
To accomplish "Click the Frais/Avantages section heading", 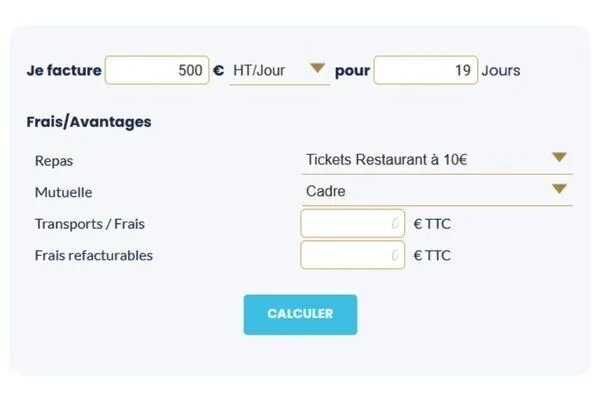I will point(89,122).
